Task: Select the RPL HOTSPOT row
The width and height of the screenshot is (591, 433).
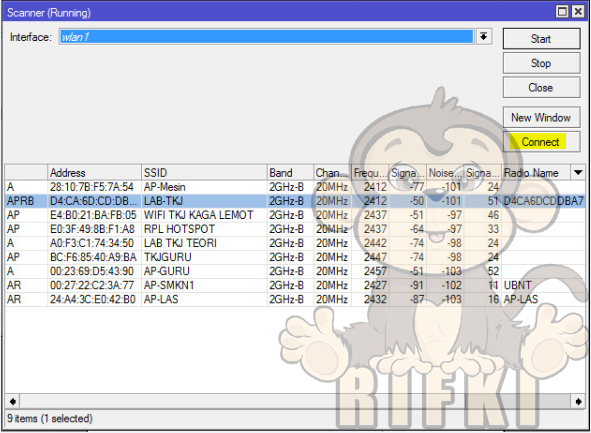Action: pyautogui.click(x=295, y=229)
